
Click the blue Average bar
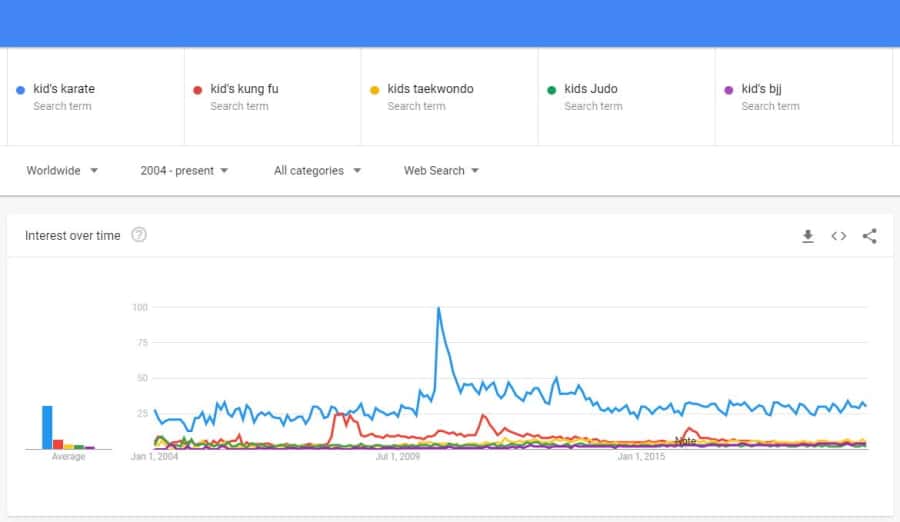point(47,427)
